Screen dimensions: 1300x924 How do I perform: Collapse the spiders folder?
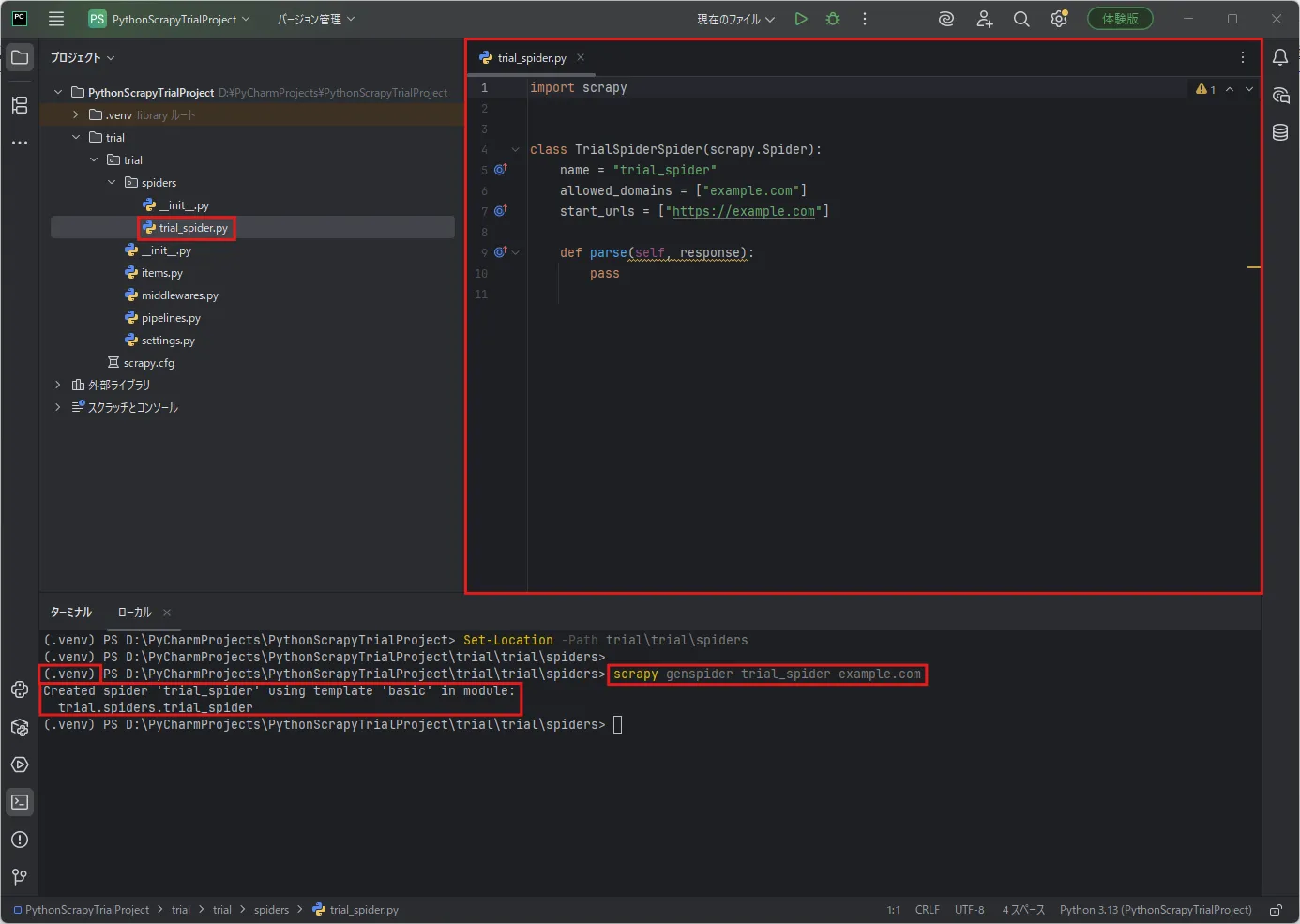(x=112, y=182)
